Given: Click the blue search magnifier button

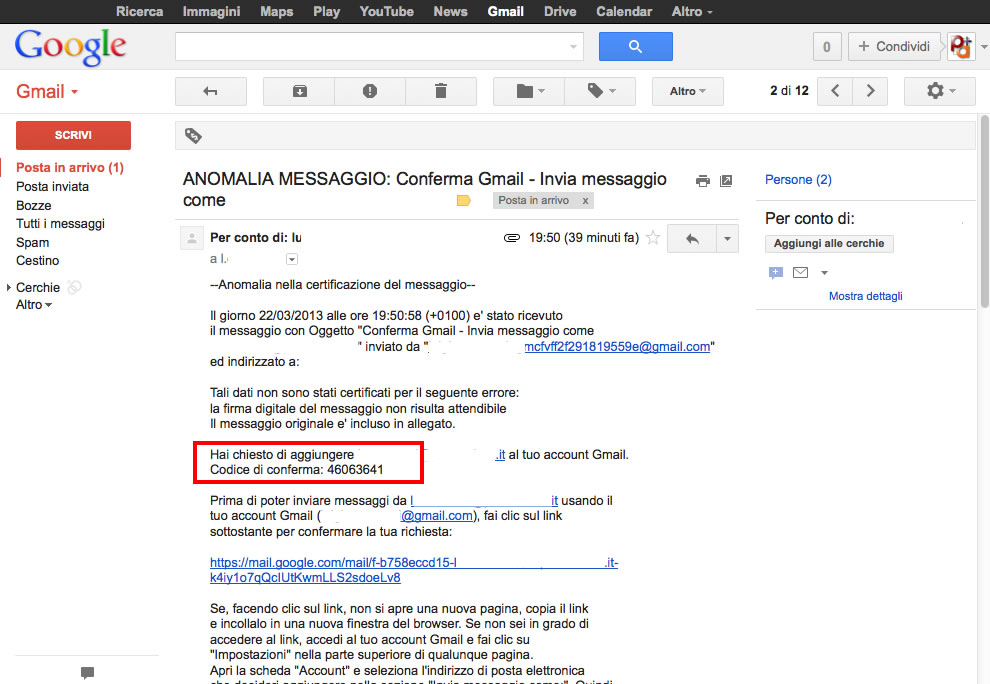Looking at the screenshot, I should click(635, 47).
